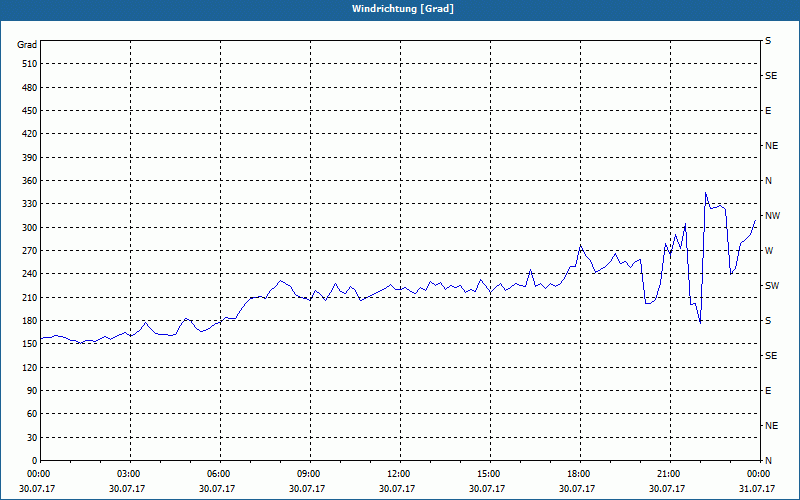The image size is (800, 500).
Task: Click the E compass label at 450 level
Action: 768,111
